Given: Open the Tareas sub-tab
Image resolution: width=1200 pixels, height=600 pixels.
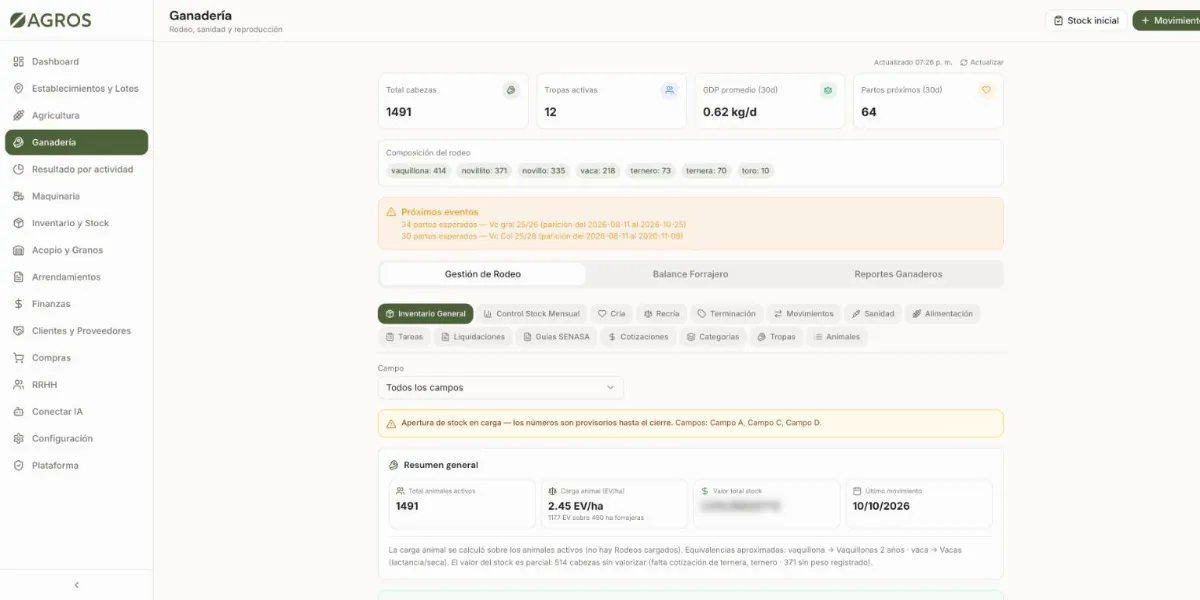Looking at the screenshot, I should pos(404,337).
